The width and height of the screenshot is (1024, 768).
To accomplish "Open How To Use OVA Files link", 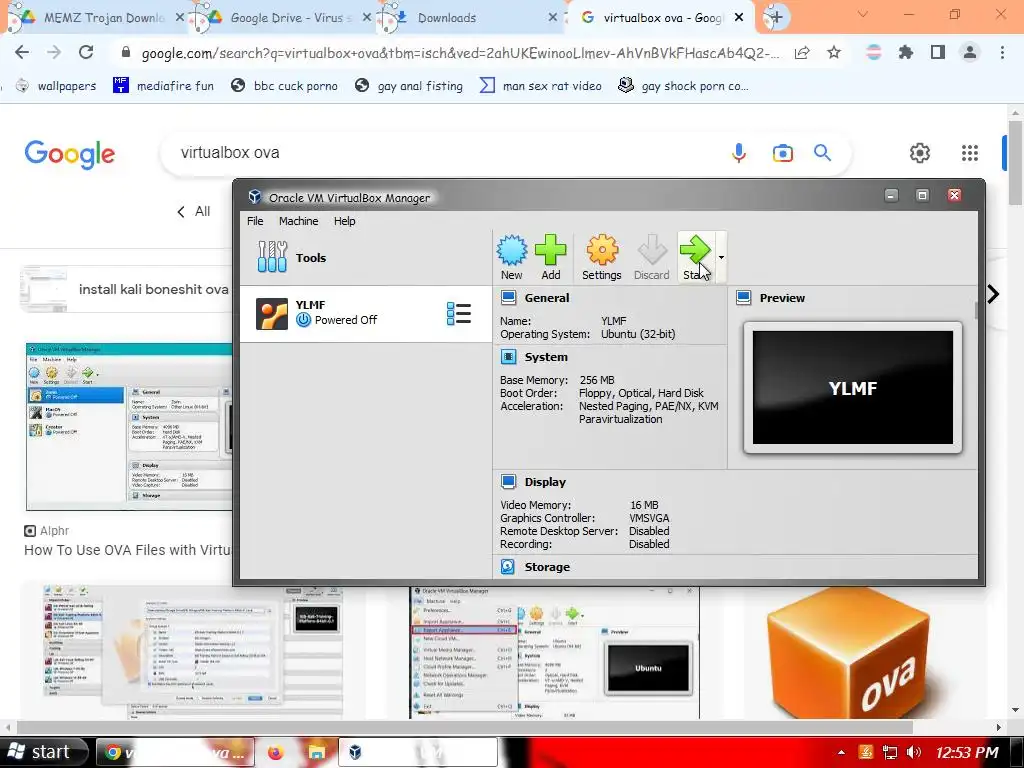I will [x=128, y=550].
